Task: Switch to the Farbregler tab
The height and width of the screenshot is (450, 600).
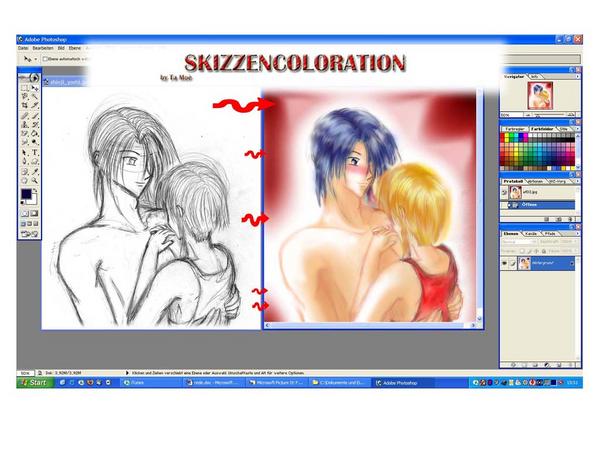Action: [514, 129]
